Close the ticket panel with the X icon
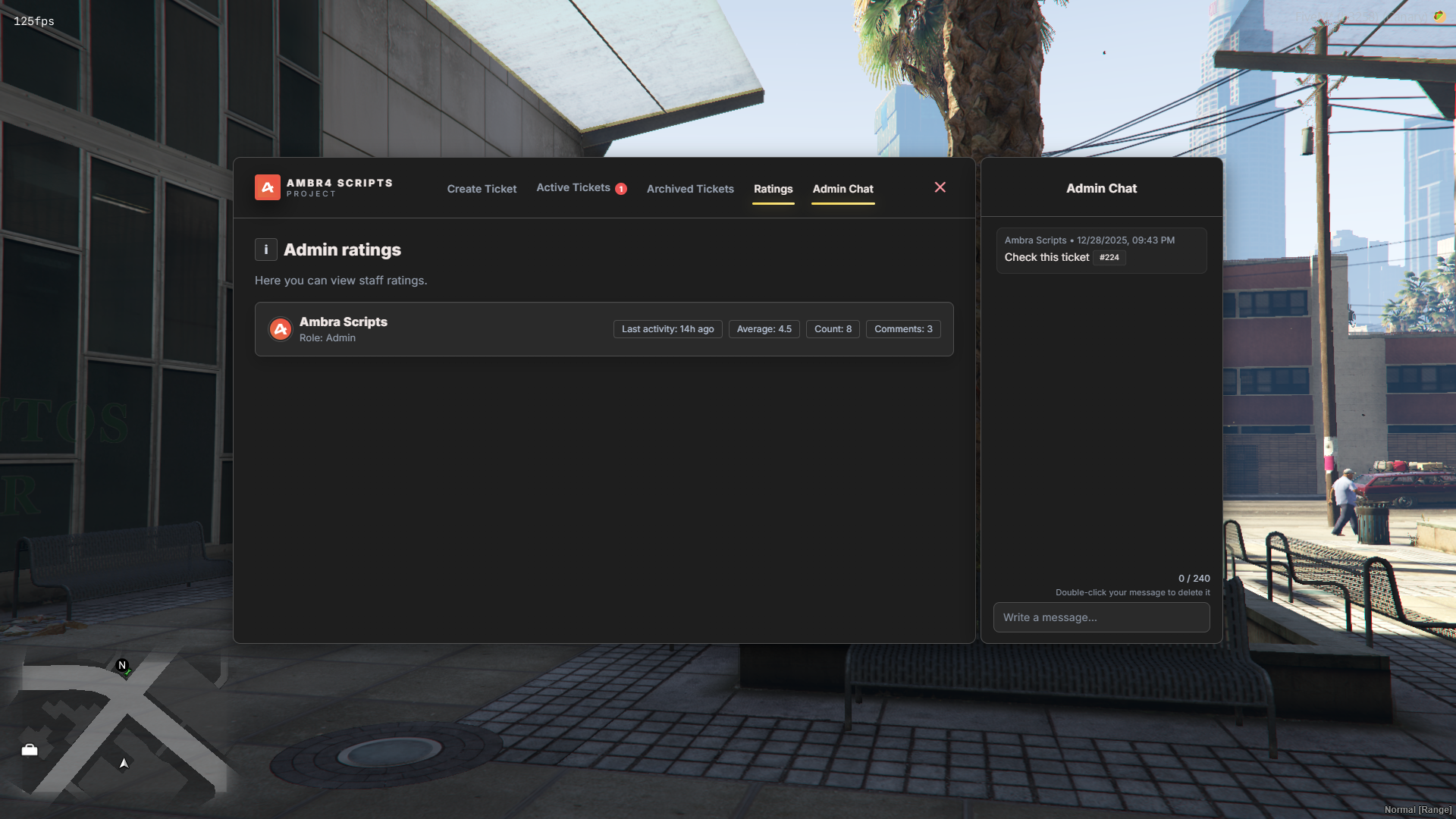Image resolution: width=1456 pixels, height=819 pixels. pos(940,187)
